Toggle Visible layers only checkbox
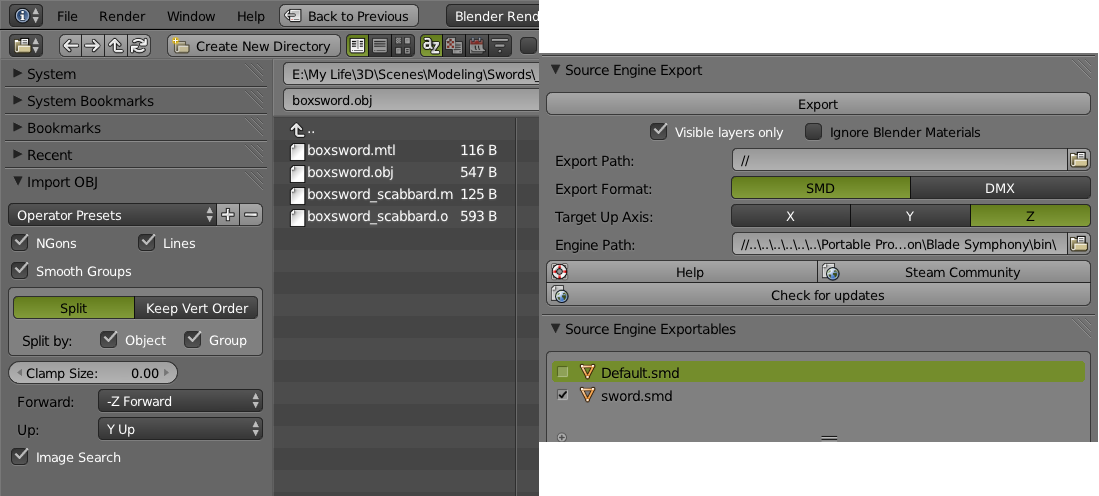1099x496 pixels. coord(658,131)
